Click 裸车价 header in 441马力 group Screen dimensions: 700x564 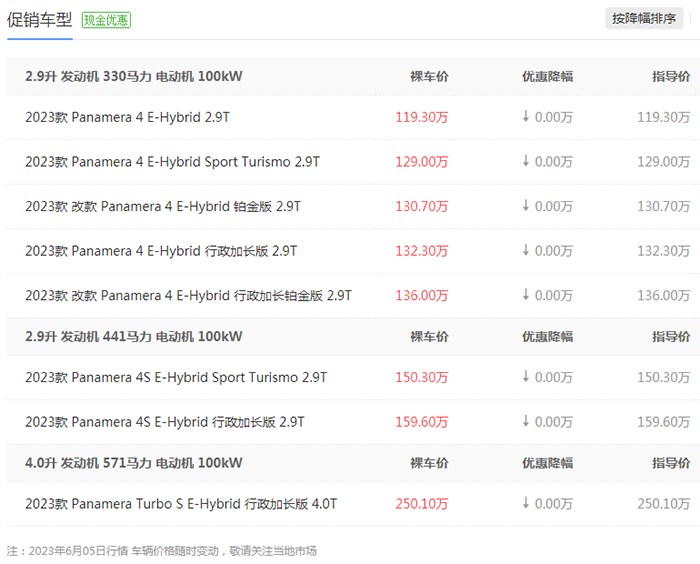(x=429, y=337)
